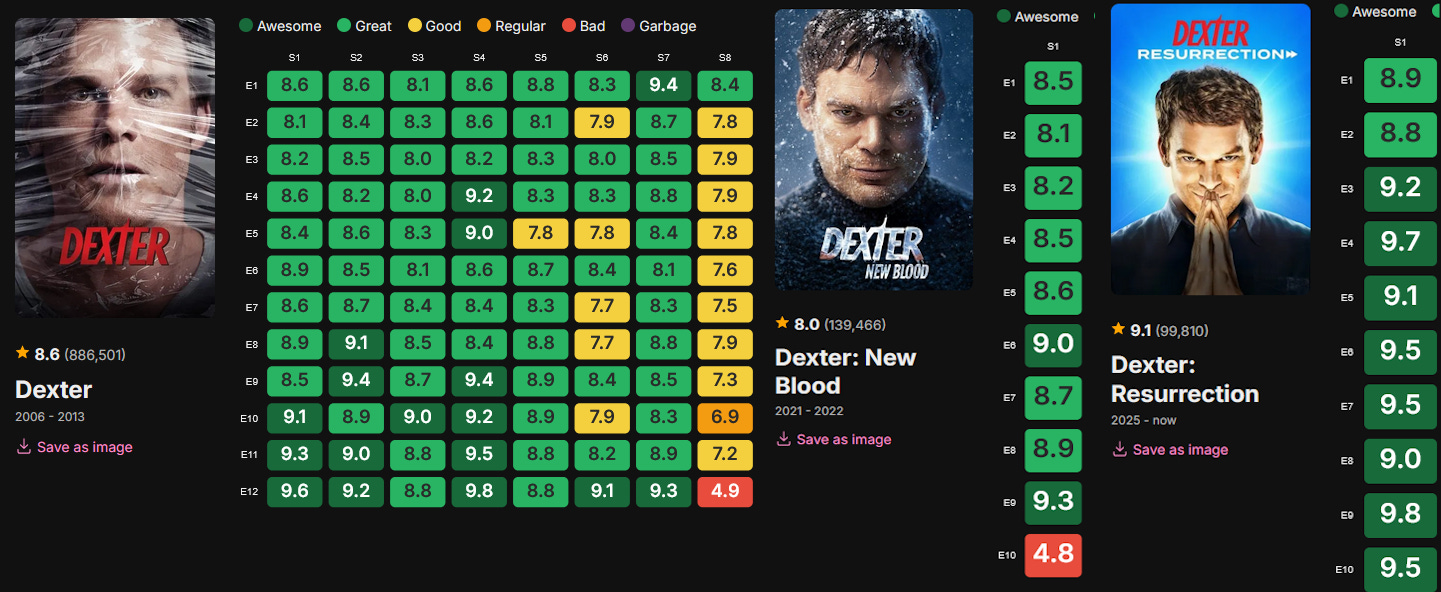
Task: Click the download icon under Dexter 2006 - 2013
Action: pyautogui.click(x=24, y=447)
